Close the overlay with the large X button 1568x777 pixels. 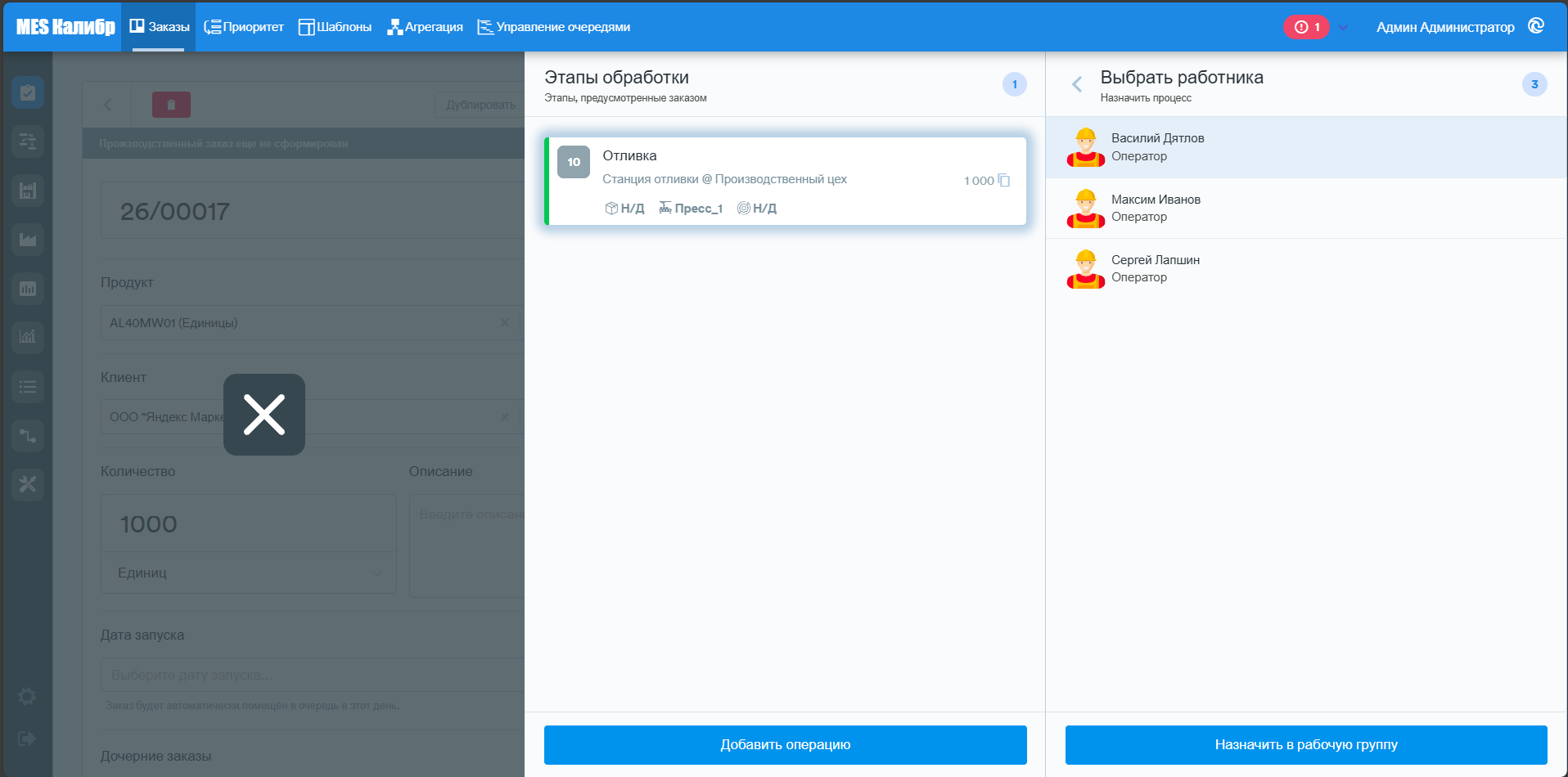[264, 415]
